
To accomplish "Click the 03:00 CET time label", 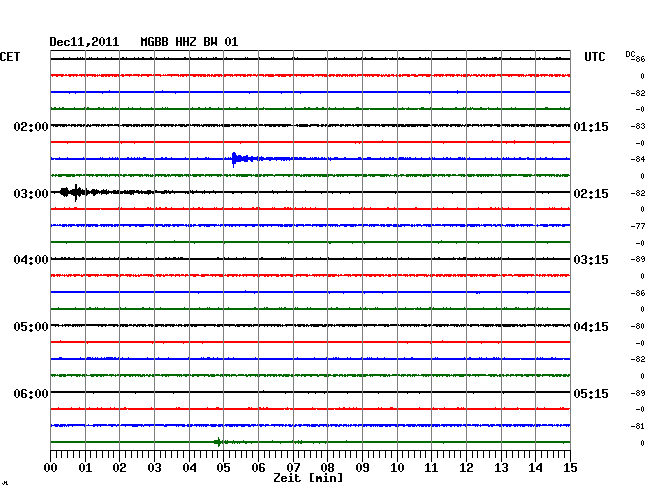I will tap(31, 194).
